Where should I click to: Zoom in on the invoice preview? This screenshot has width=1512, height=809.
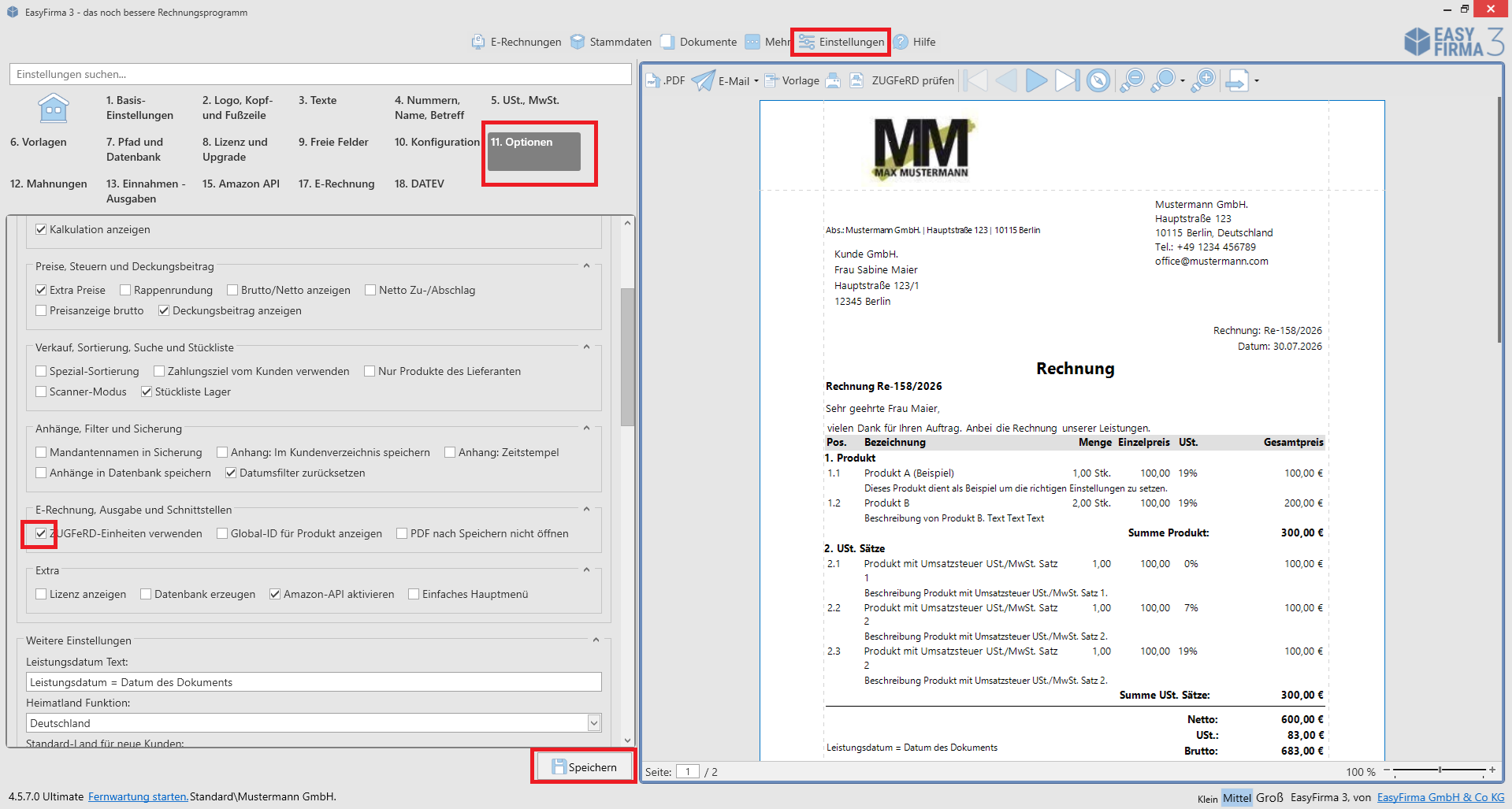click(1203, 80)
